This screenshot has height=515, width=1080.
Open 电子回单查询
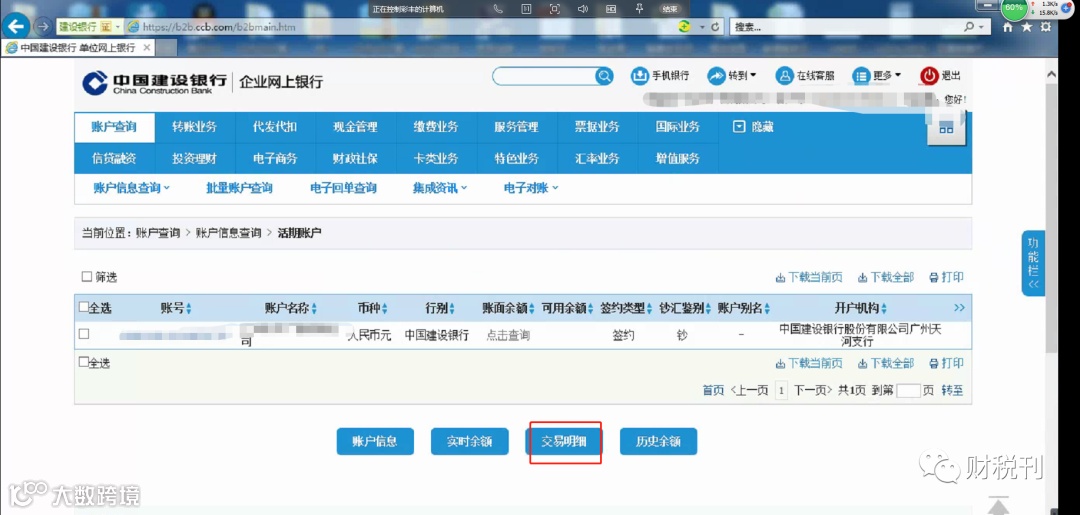[344, 188]
